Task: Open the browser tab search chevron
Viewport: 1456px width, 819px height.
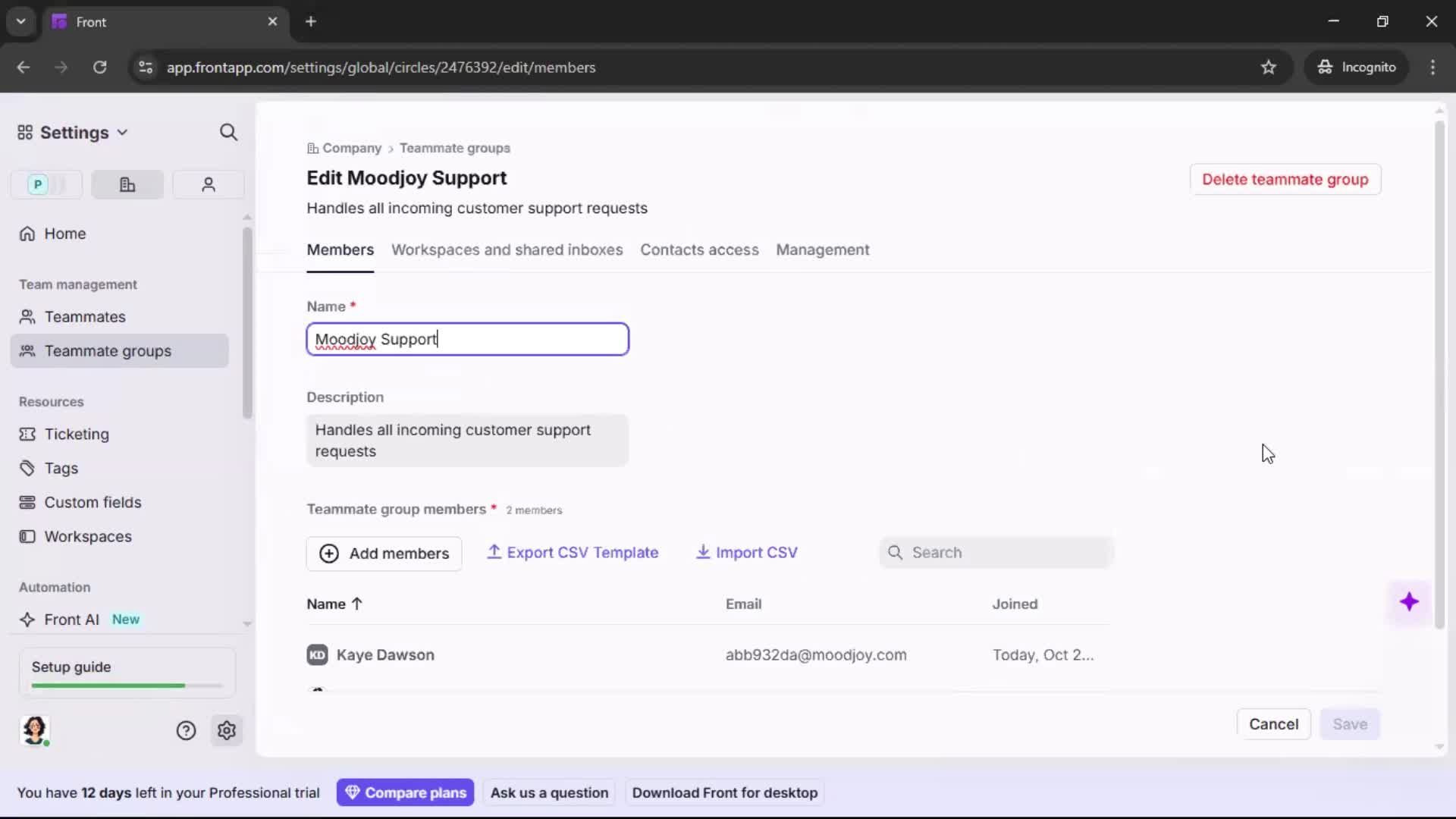Action: tap(20, 21)
